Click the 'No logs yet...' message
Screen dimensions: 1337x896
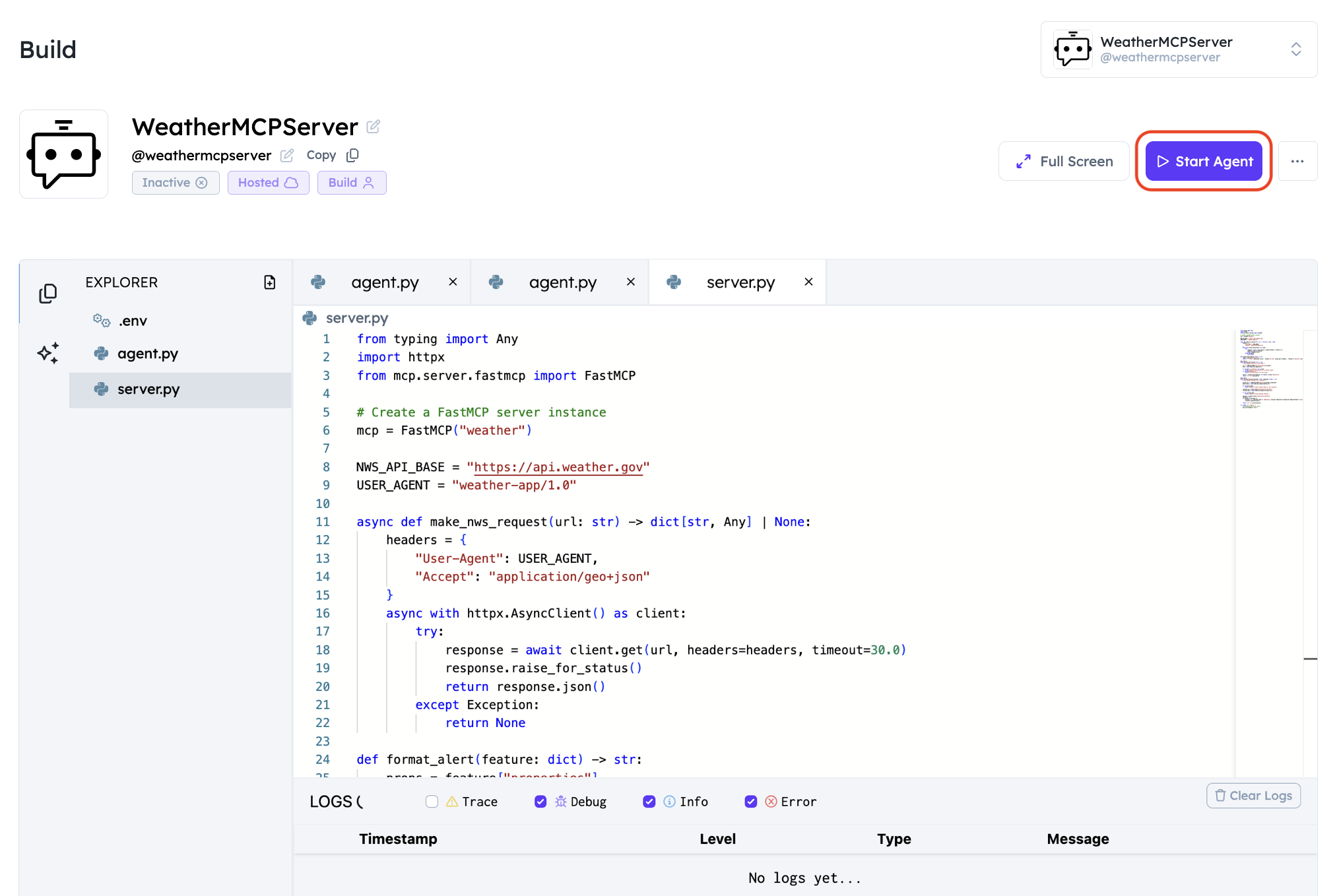click(x=804, y=878)
